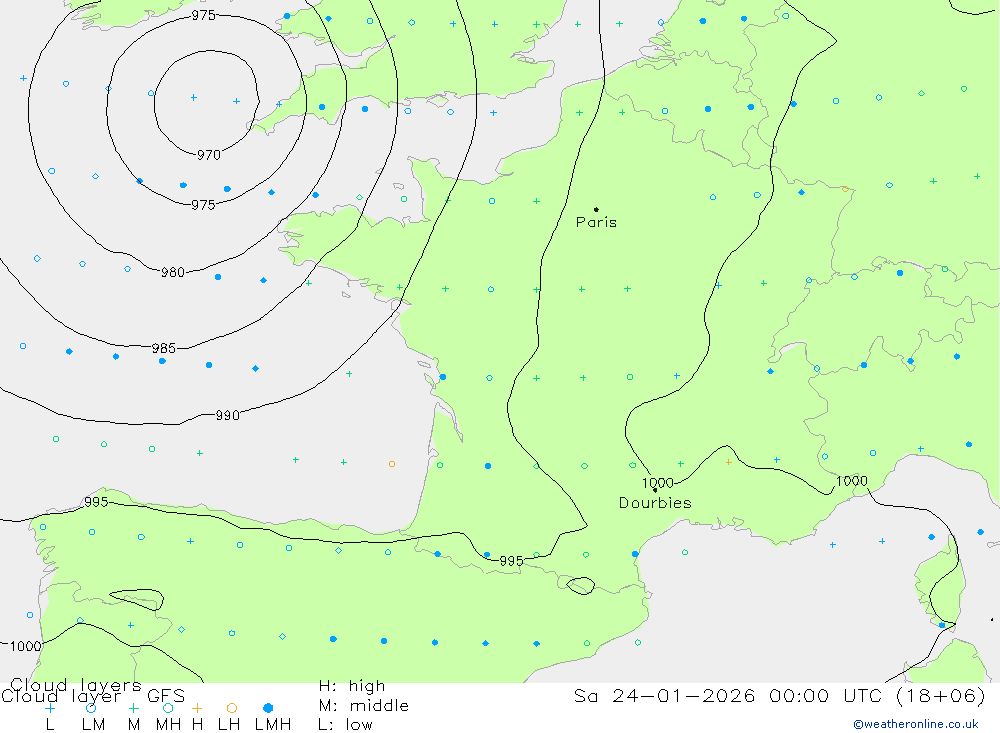Click the 'L: low' legend text
Image resolution: width=1000 pixels, height=733 pixels.
(x=345, y=725)
